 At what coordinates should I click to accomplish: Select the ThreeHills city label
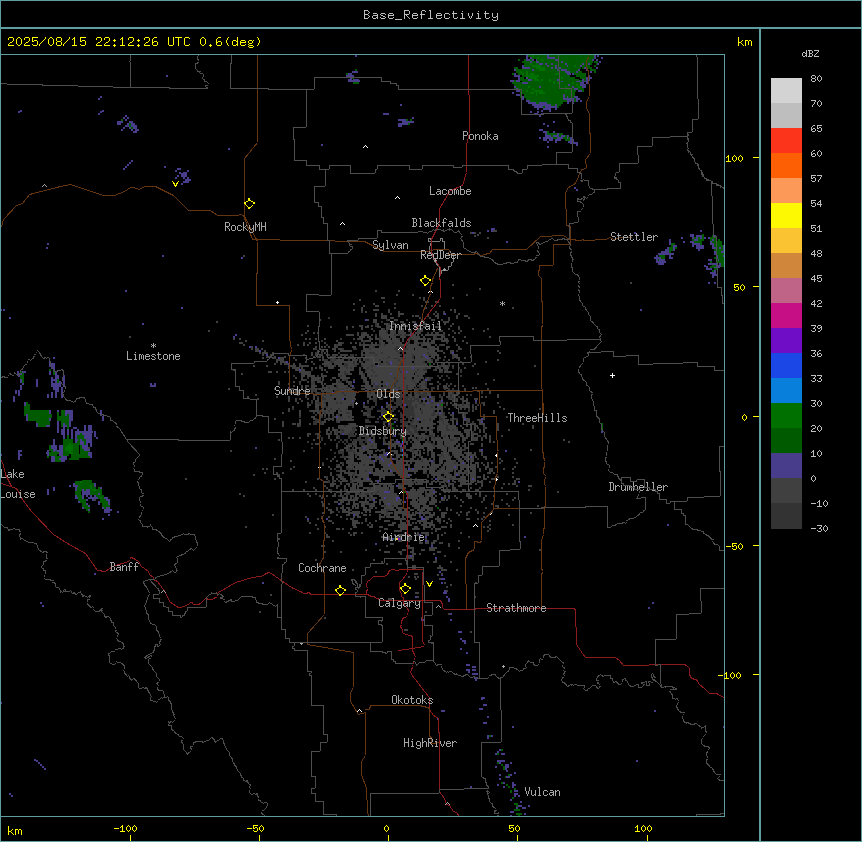tap(537, 418)
